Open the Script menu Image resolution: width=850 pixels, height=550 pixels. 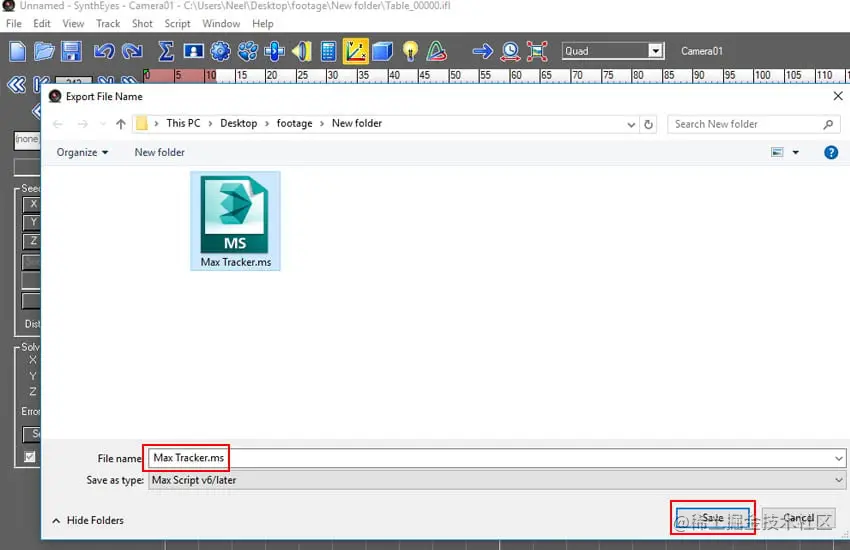tap(177, 24)
